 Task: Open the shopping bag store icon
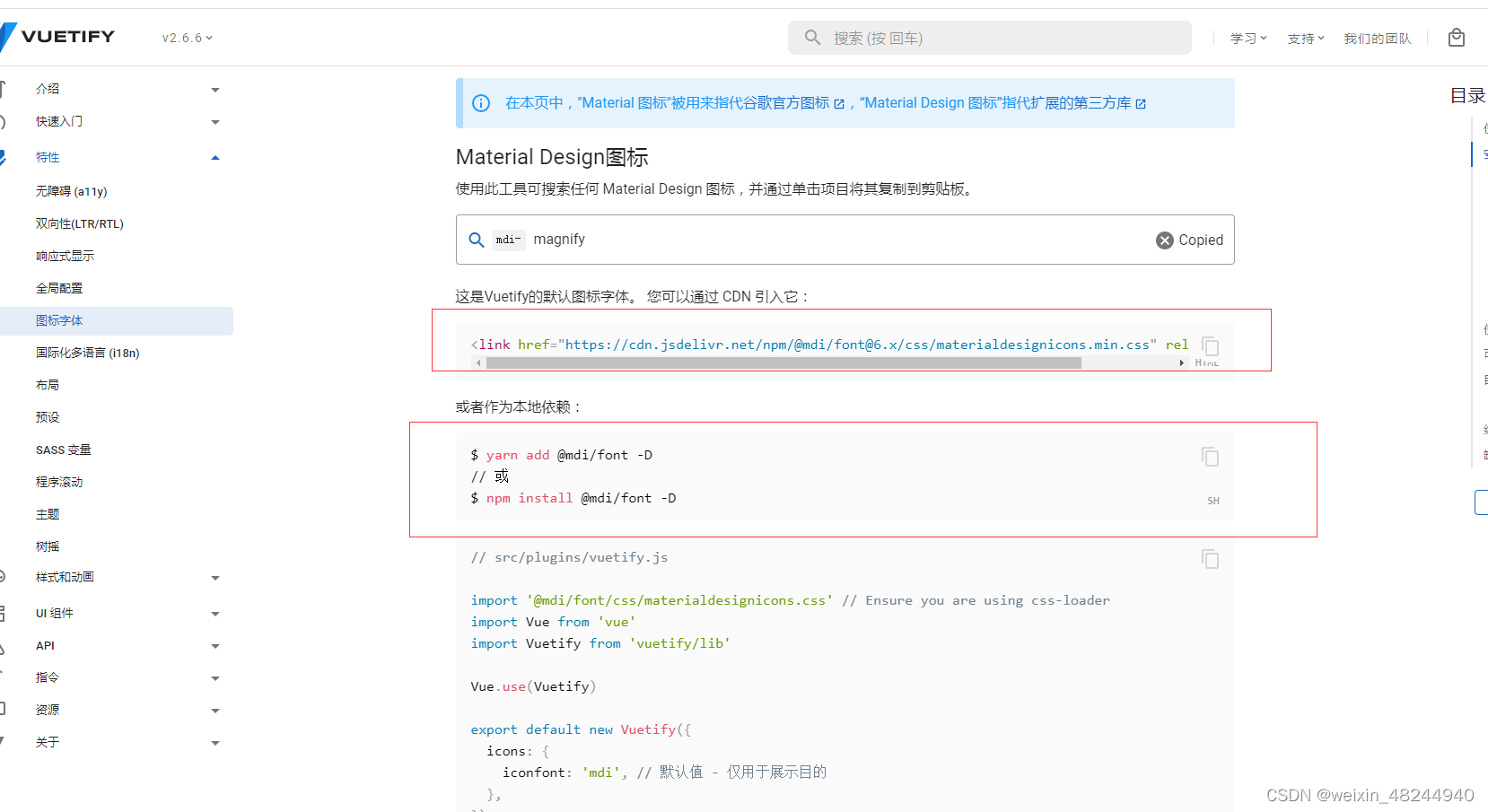[1456, 37]
